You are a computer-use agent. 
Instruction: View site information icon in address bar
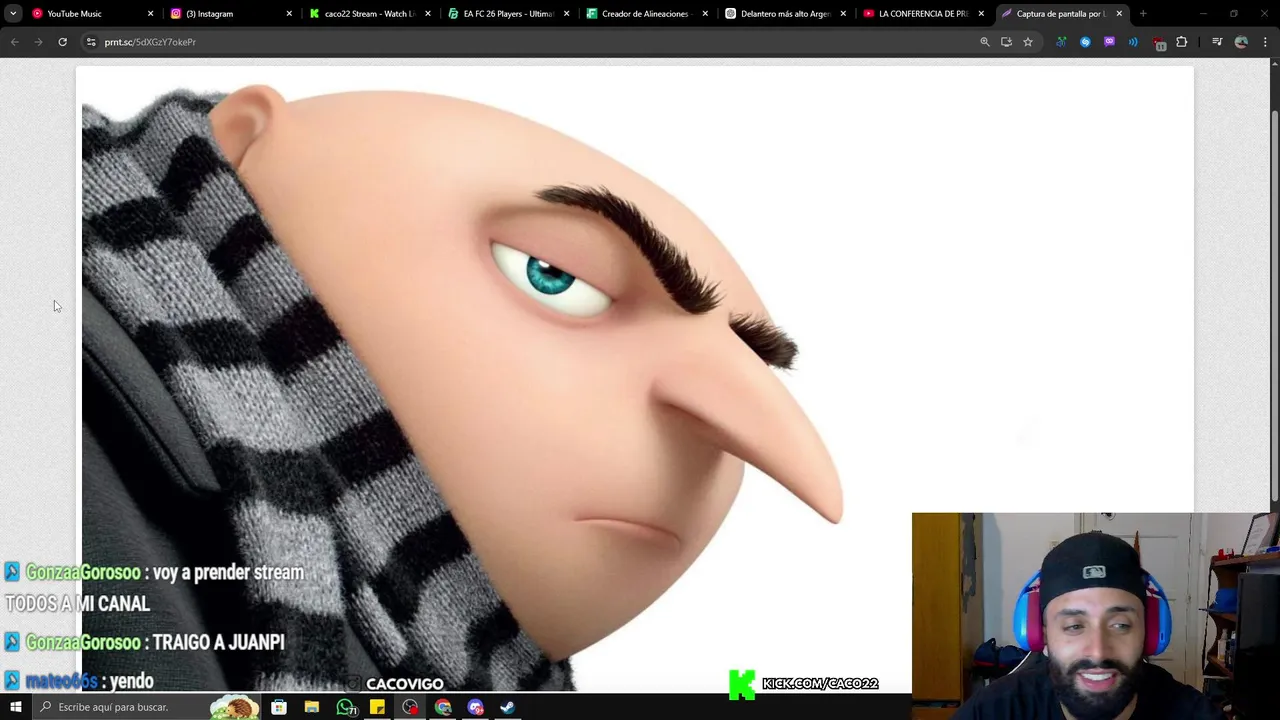(x=91, y=42)
